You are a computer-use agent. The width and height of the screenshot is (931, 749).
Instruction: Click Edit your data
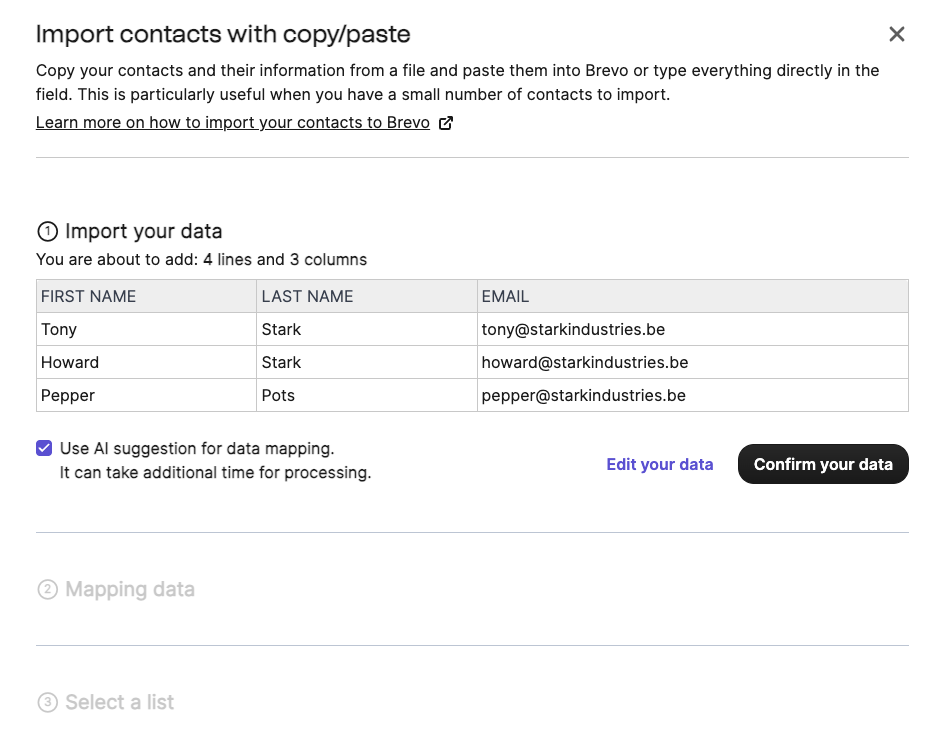[x=659, y=464]
